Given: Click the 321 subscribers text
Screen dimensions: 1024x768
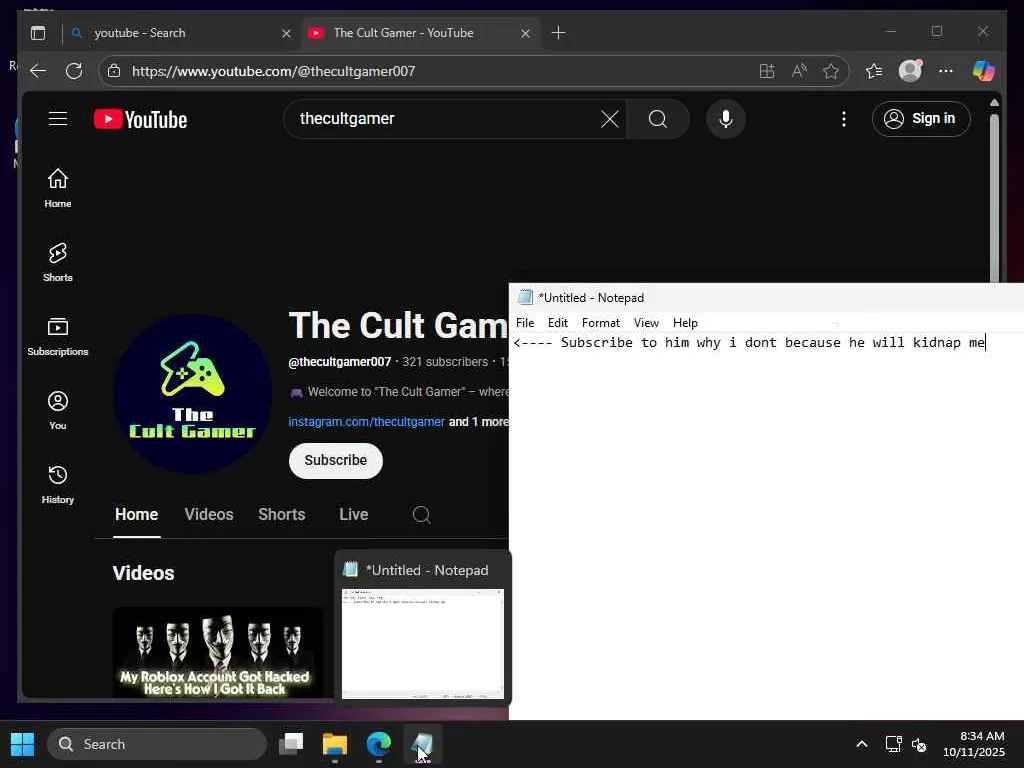Looking at the screenshot, I should [x=445, y=362].
